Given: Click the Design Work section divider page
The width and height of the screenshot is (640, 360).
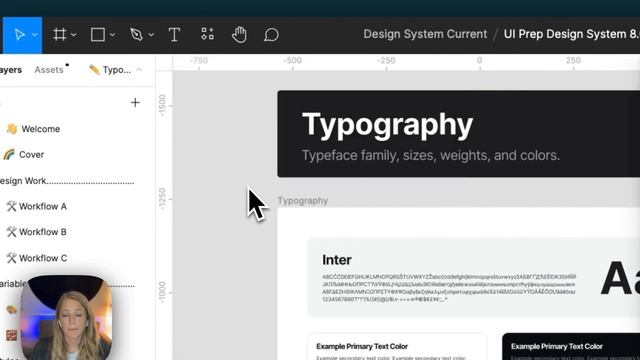Looking at the screenshot, I should tap(67, 181).
